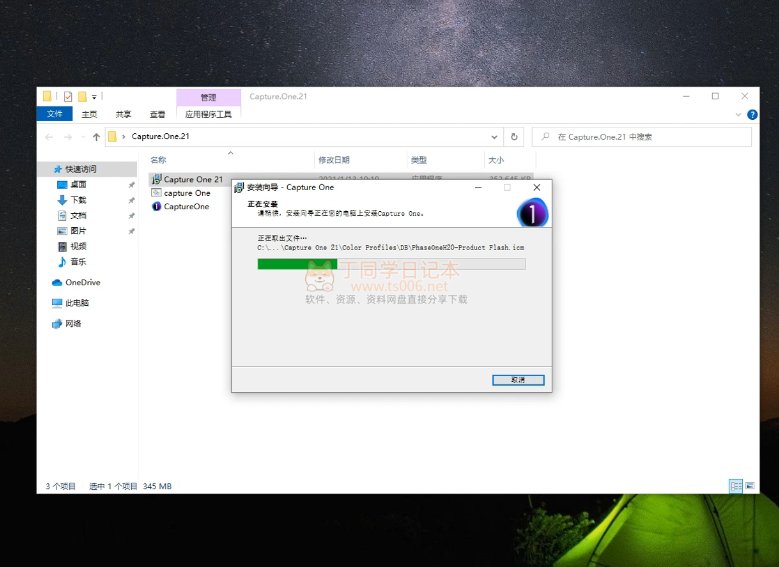
Task: Switch to details view layout icon
Action: pos(736,486)
